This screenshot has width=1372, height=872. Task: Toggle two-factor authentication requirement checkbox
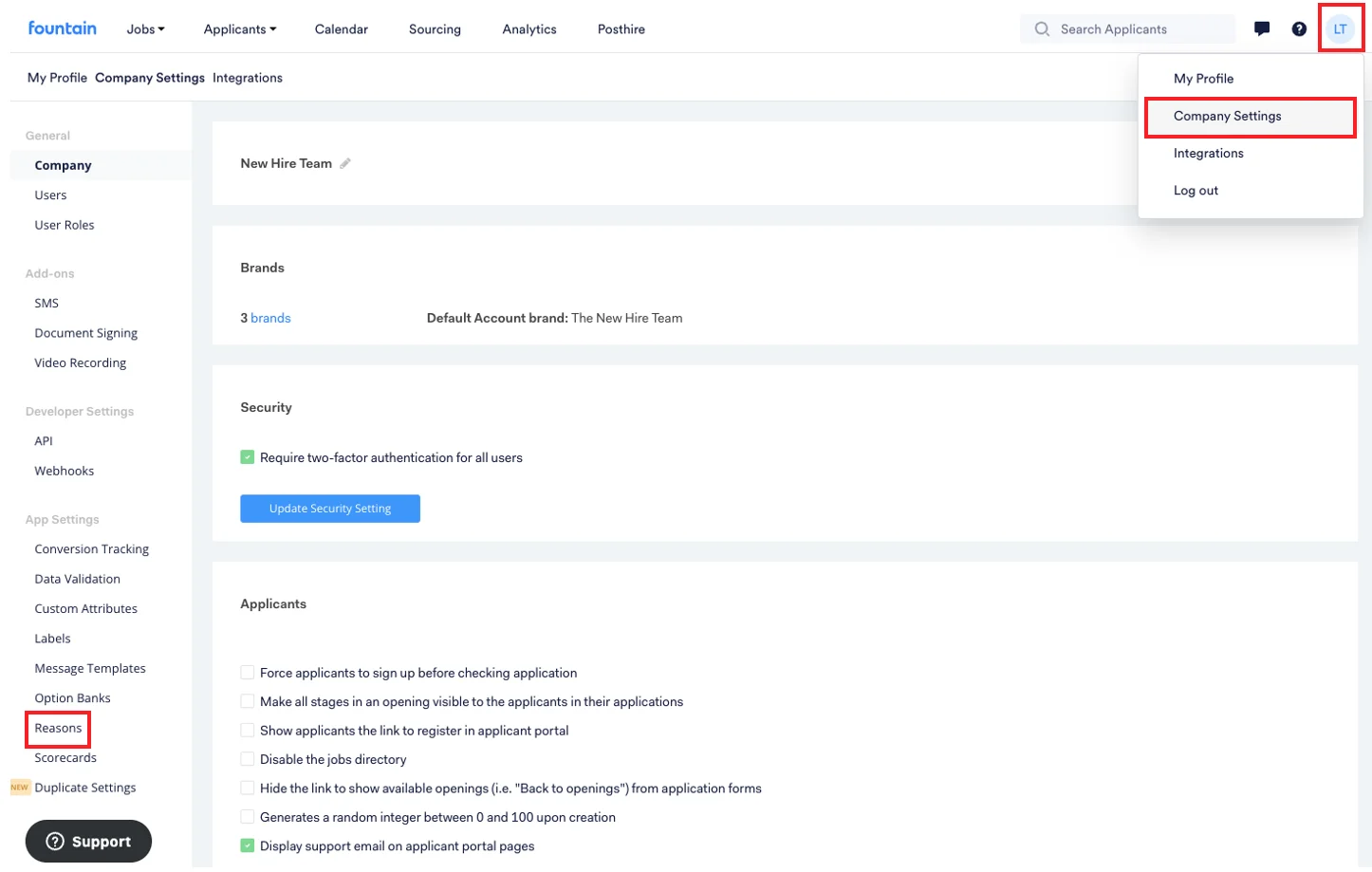tap(248, 457)
